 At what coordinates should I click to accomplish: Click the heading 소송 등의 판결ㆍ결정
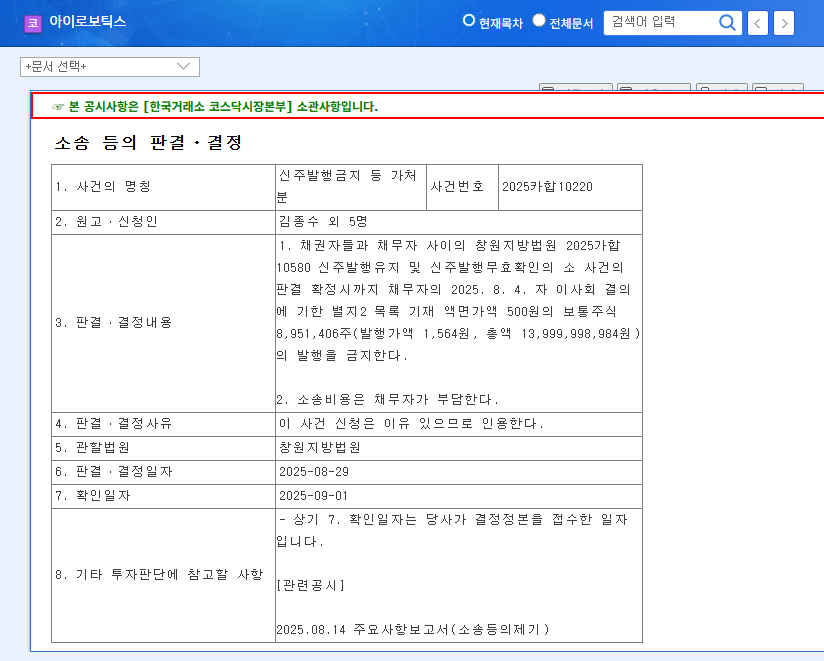coord(148,142)
